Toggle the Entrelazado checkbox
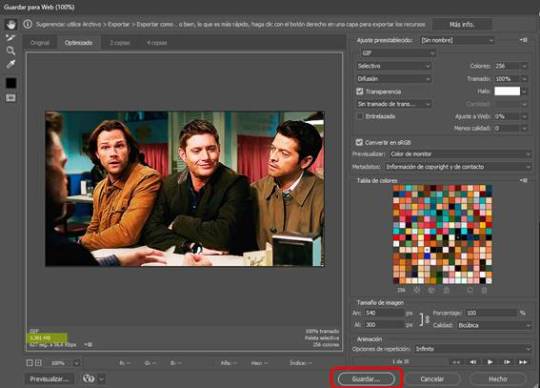The image size is (540, 388). click(360, 116)
